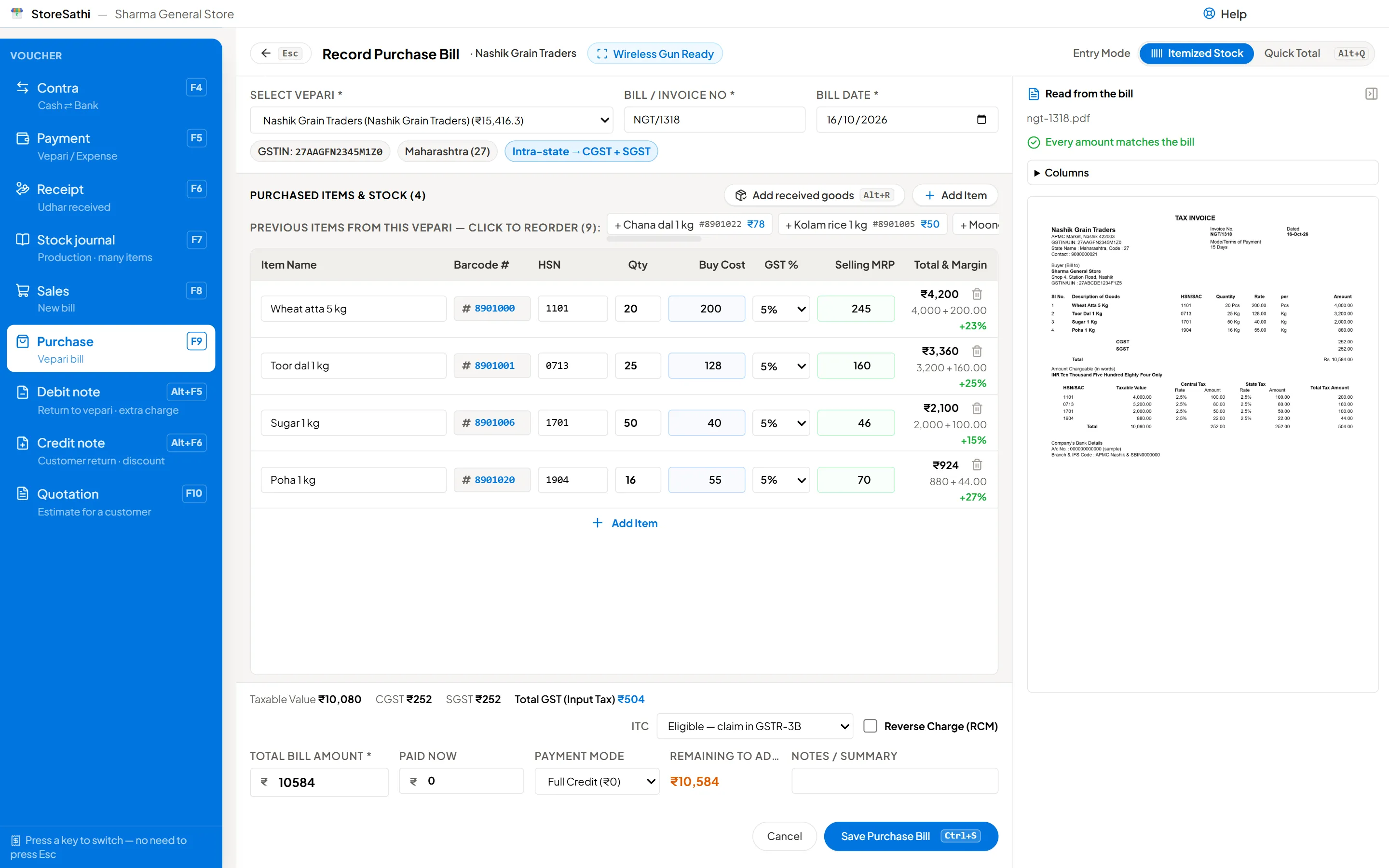Click the Read from the bill document icon
This screenshot has height=868, width=1389.
[x=1033, y=94]
